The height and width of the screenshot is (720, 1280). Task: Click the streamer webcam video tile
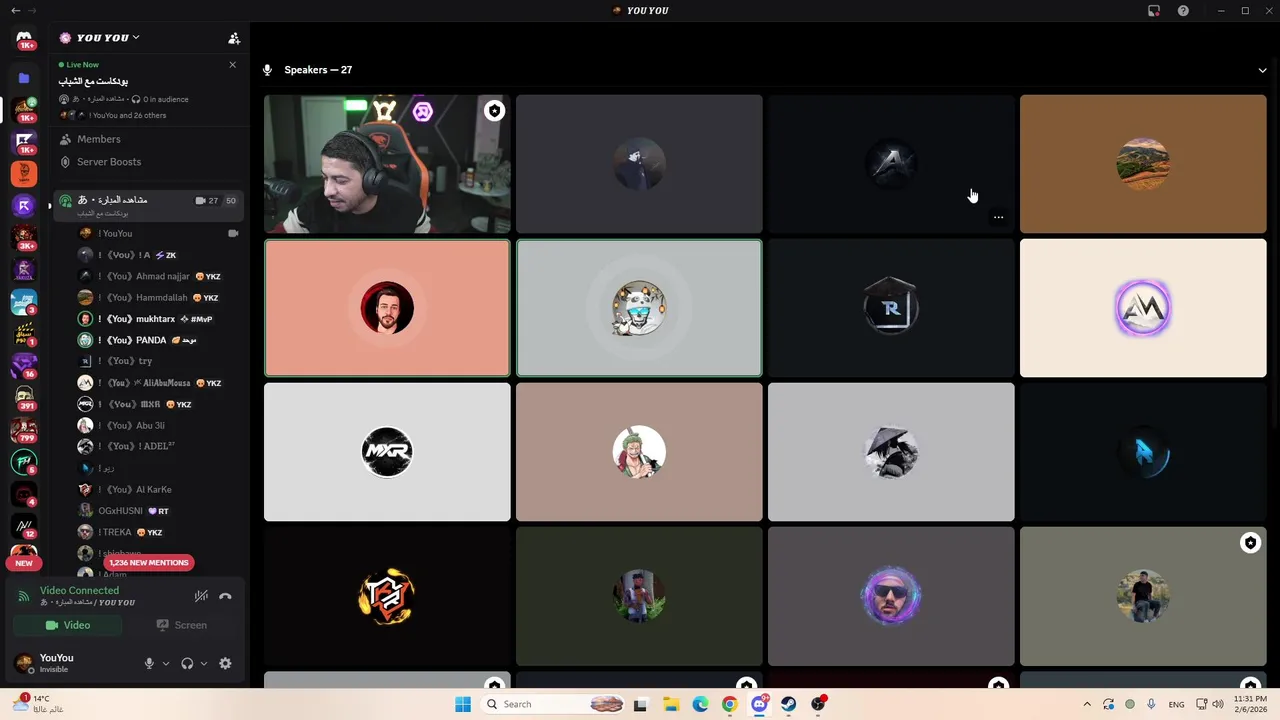click(387, 164)
